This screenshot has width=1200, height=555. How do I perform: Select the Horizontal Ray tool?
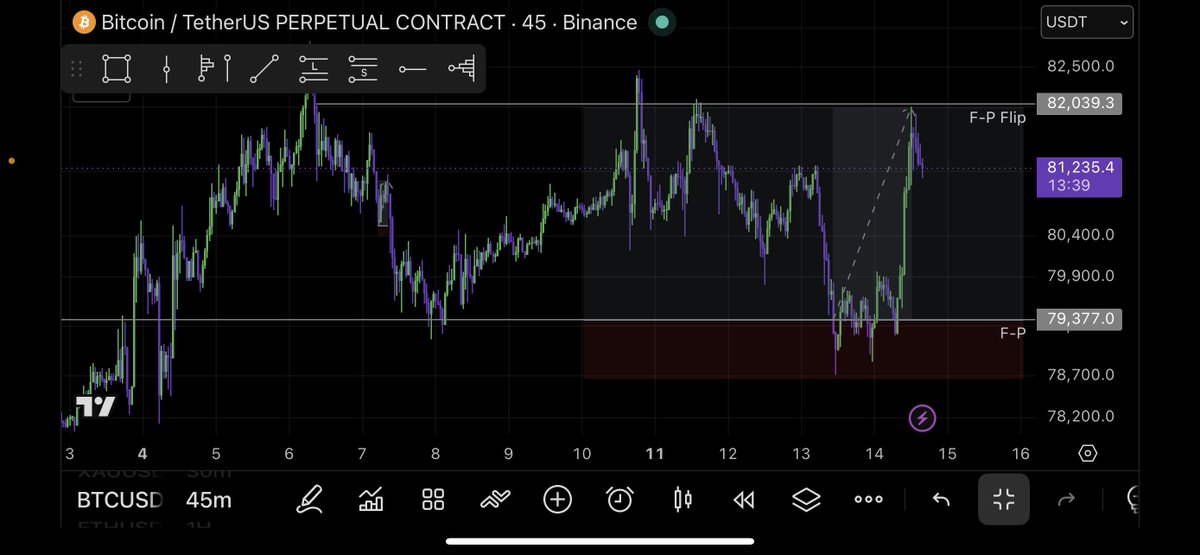[x=412, y=69]
